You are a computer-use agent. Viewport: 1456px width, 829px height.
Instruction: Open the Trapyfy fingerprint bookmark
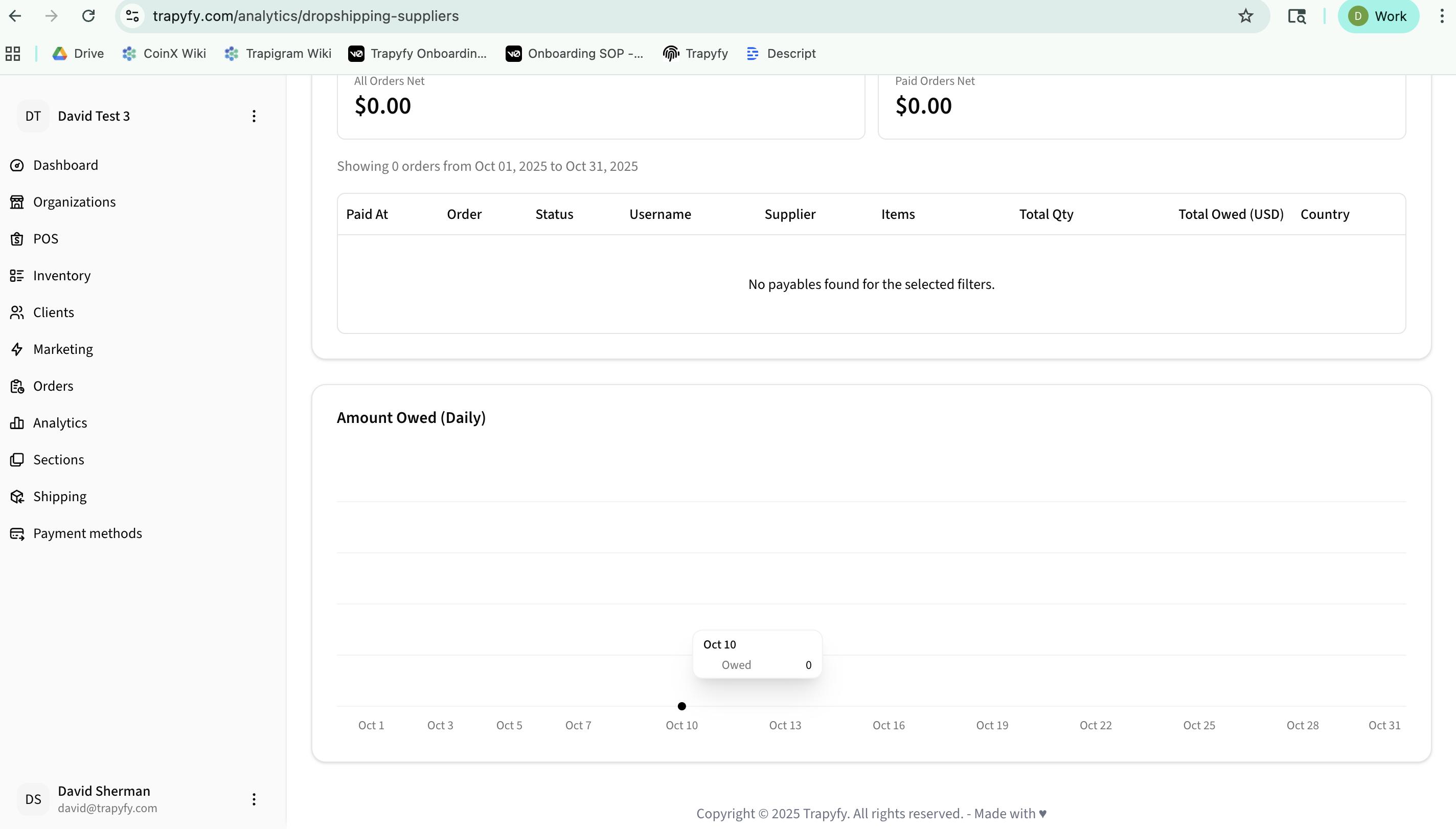click(x=696, y=54)
